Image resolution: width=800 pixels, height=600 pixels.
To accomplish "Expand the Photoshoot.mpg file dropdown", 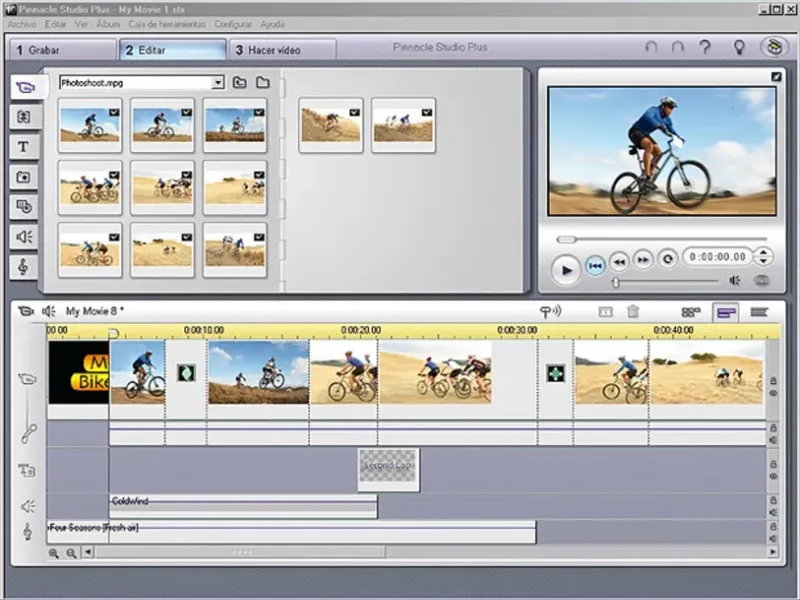I will coord(218,83).
